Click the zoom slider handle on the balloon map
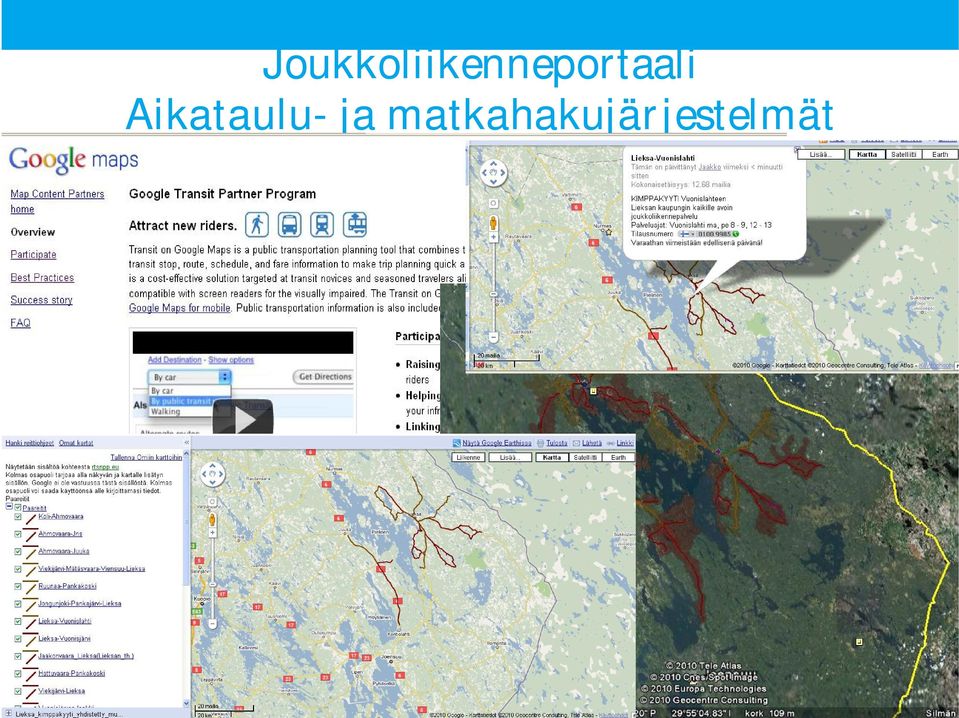The width and height of the screenshot is (959, 718). coord(494,294)
